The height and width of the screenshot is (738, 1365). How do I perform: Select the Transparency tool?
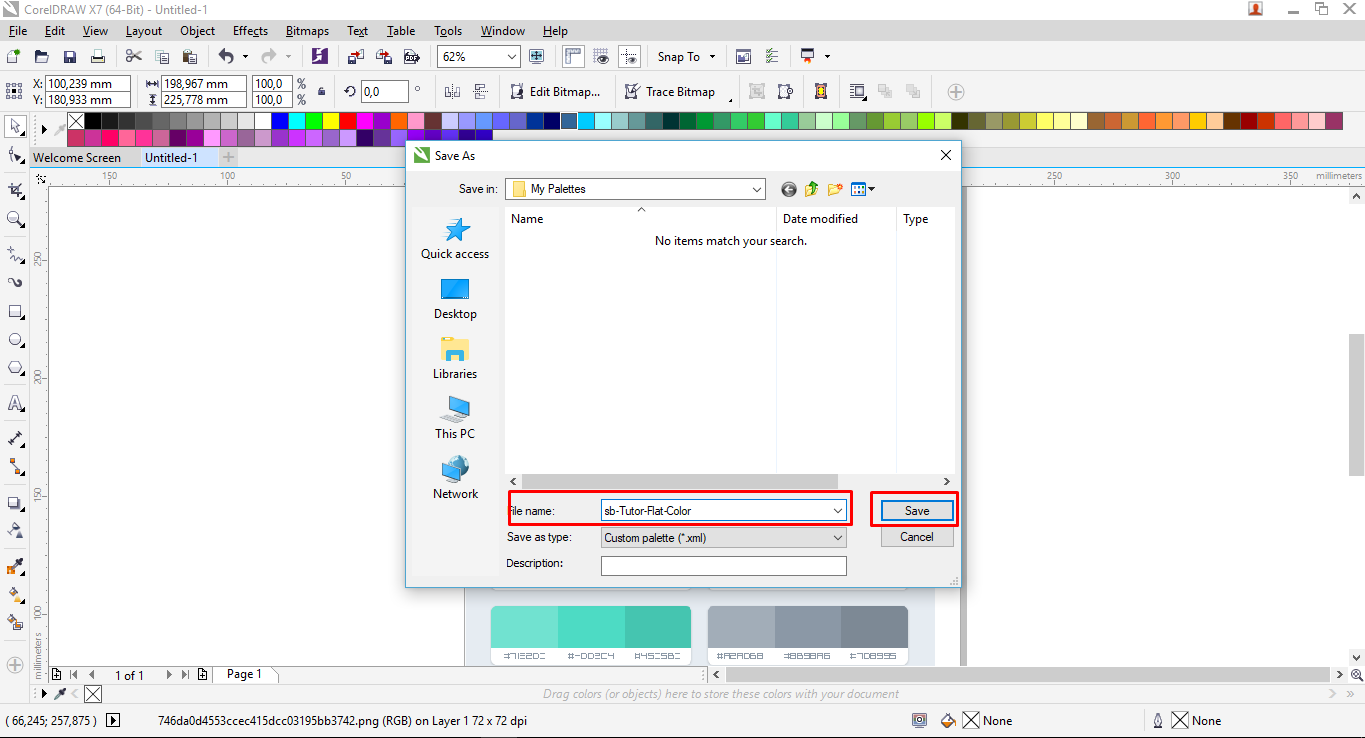click(15, 530)
